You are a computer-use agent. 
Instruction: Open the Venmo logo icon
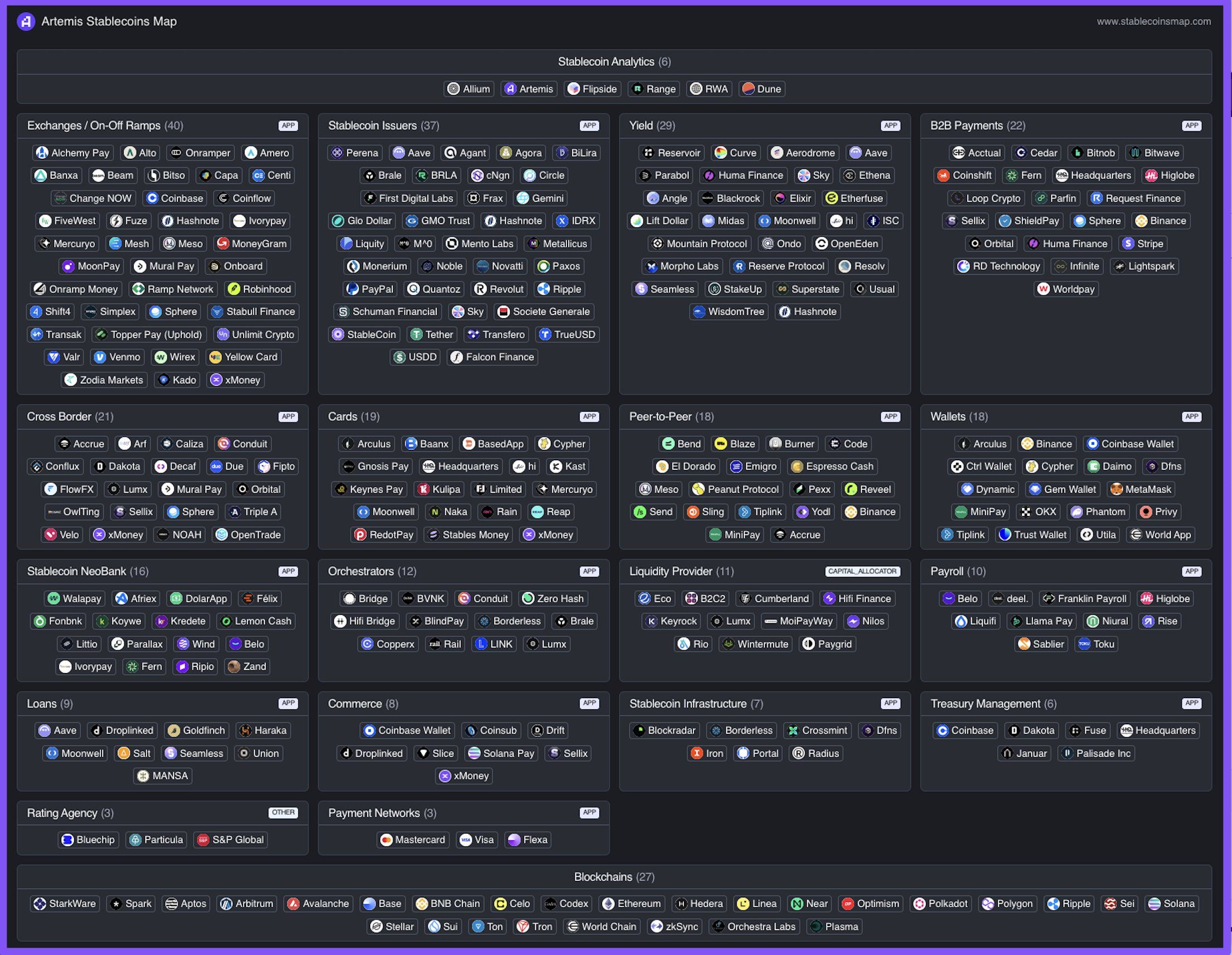pyautogui.click(x=100, y=357)
